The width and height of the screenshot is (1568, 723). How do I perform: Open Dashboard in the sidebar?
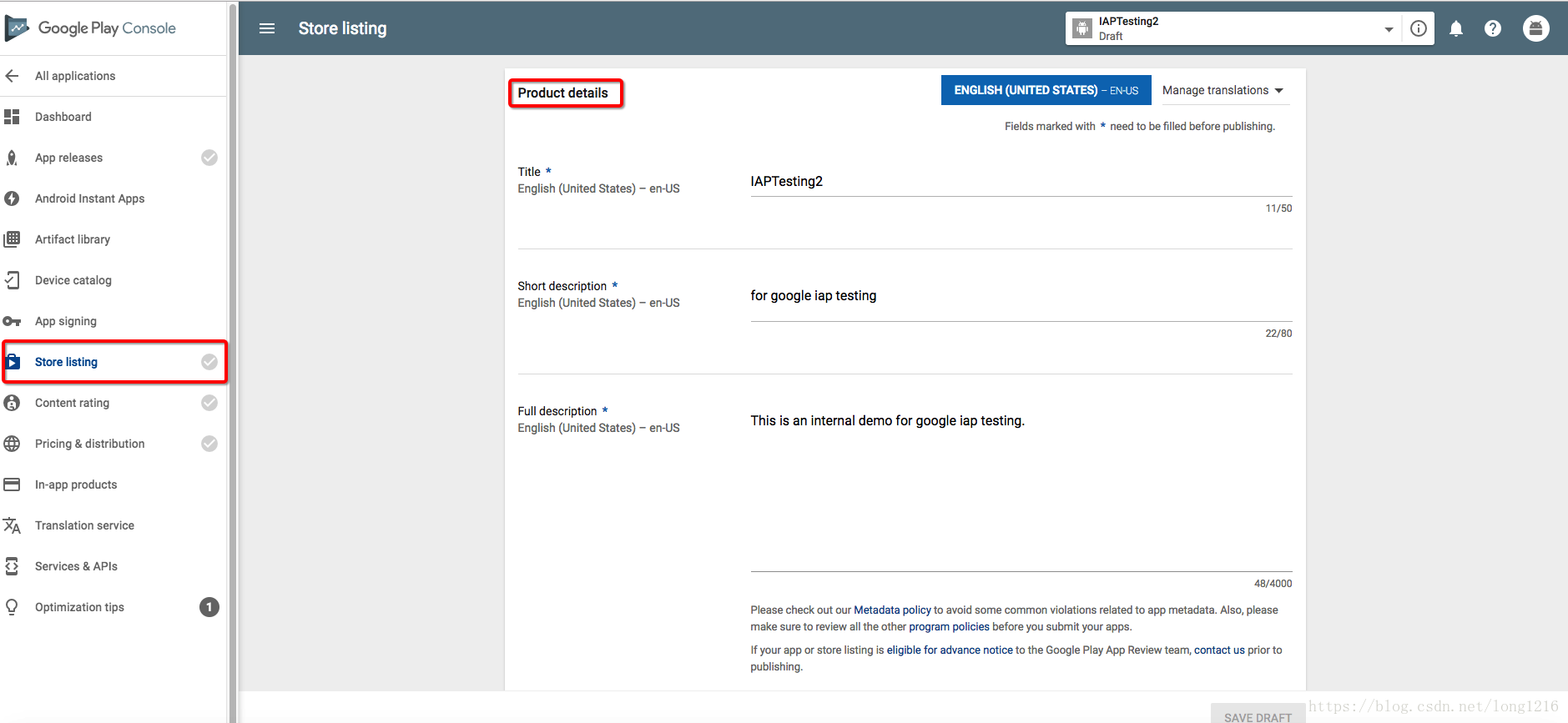pos(63,117)
